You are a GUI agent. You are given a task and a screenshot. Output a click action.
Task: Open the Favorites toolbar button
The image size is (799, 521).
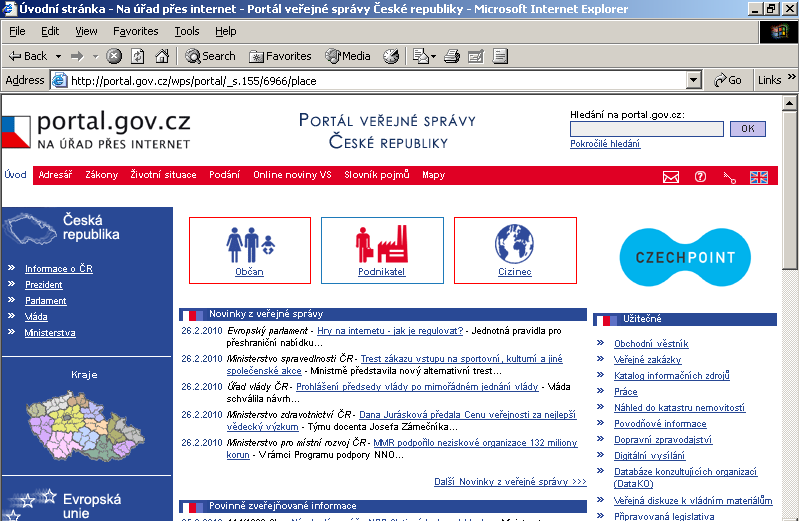[280, 56]
